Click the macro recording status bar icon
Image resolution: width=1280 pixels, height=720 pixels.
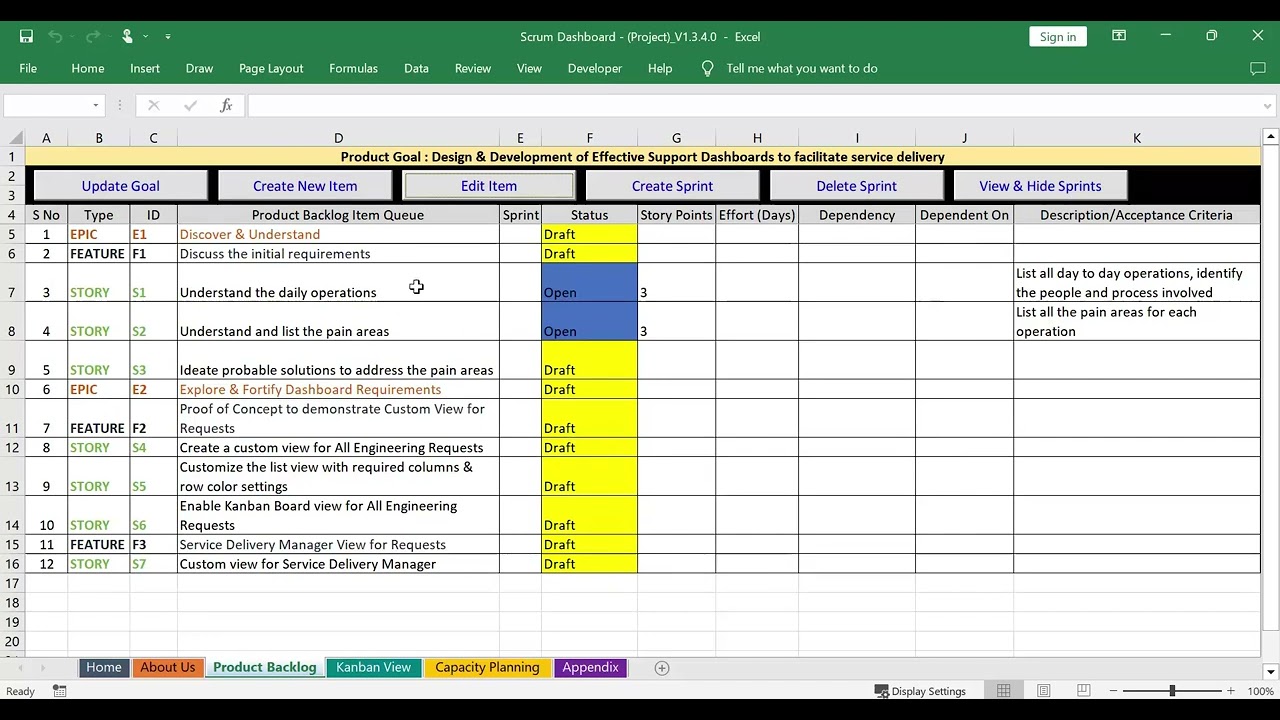[60, 691]
